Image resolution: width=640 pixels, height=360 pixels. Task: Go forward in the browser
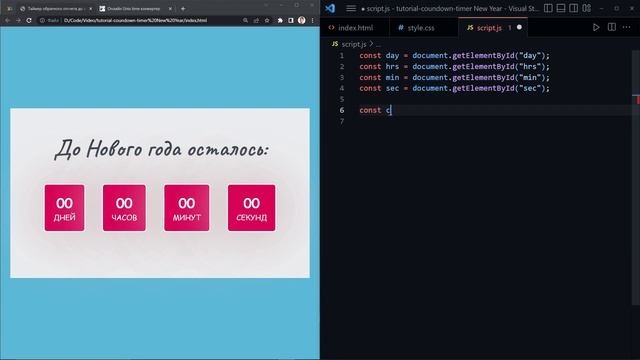click(x=18, y=20)
